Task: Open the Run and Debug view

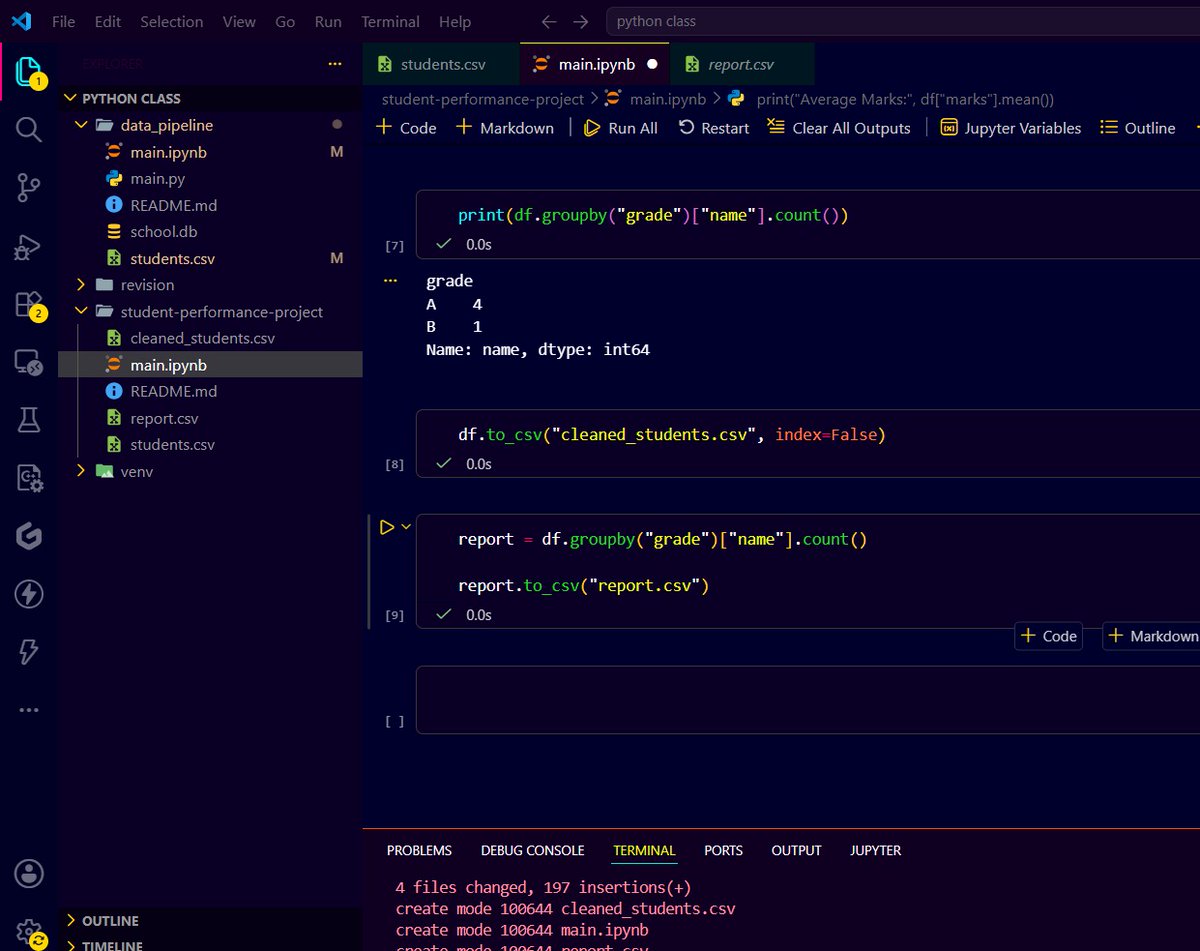Action: [x=28, y=246]
